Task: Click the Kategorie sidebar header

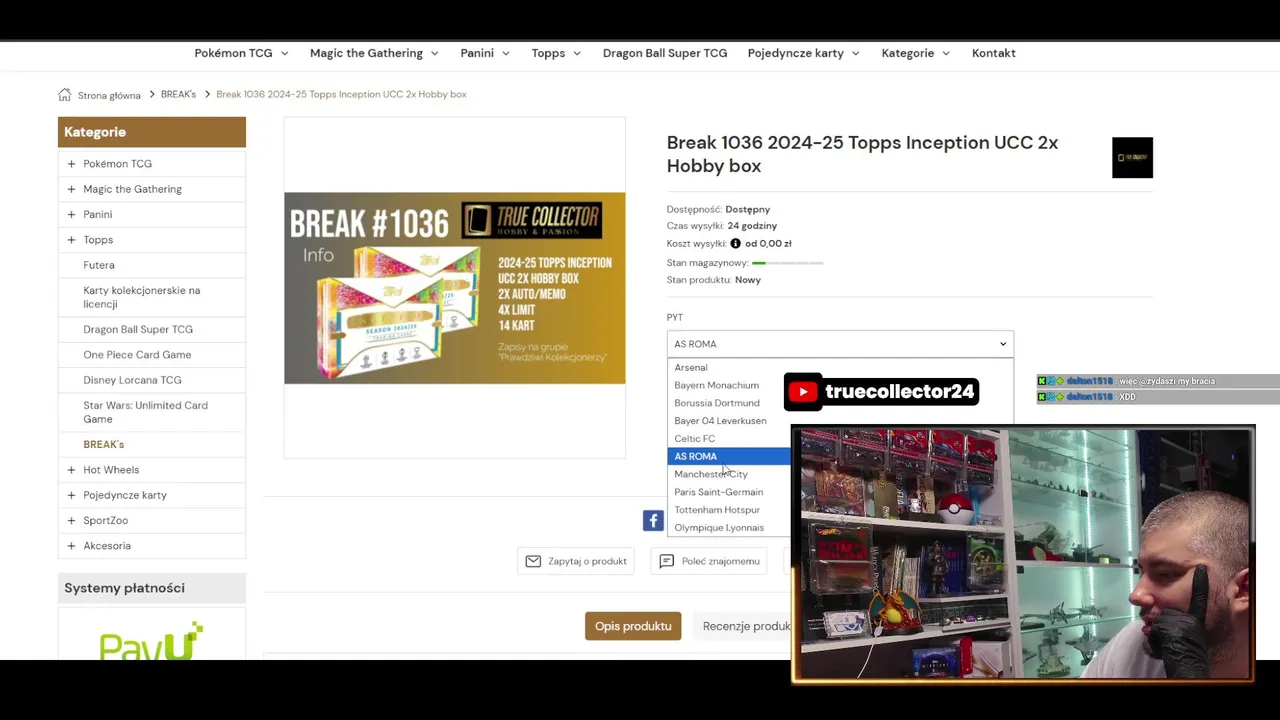Action: tap(152, 132)
